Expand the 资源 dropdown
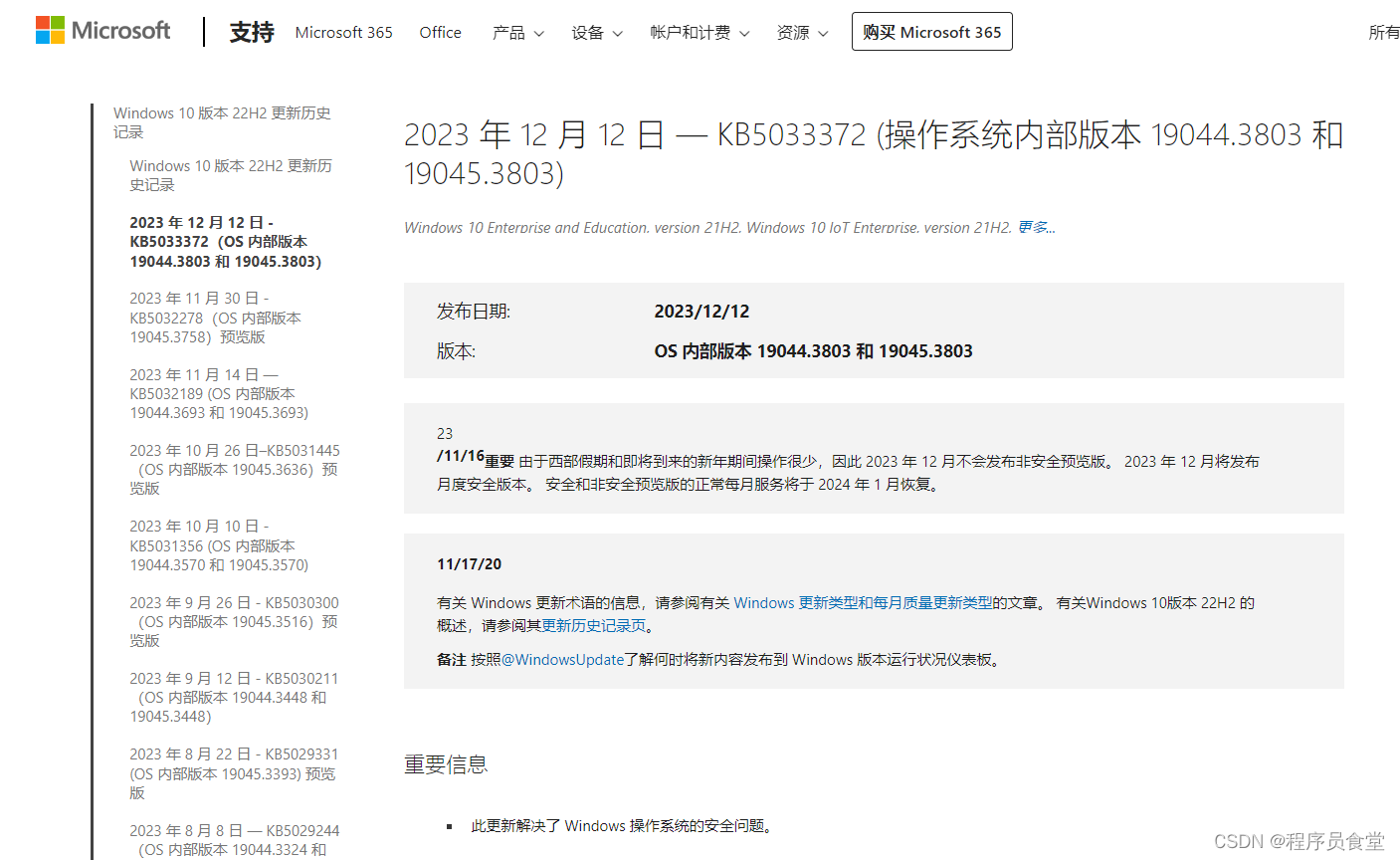This screenshot has width=1400, height=860. (802, 33)
